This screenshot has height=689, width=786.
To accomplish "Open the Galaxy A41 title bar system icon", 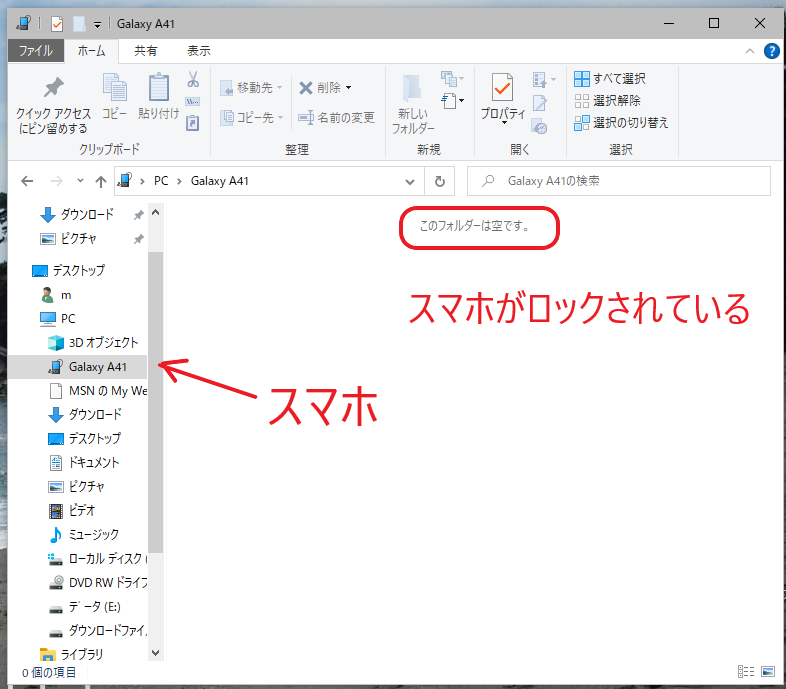I will point(23,24).
